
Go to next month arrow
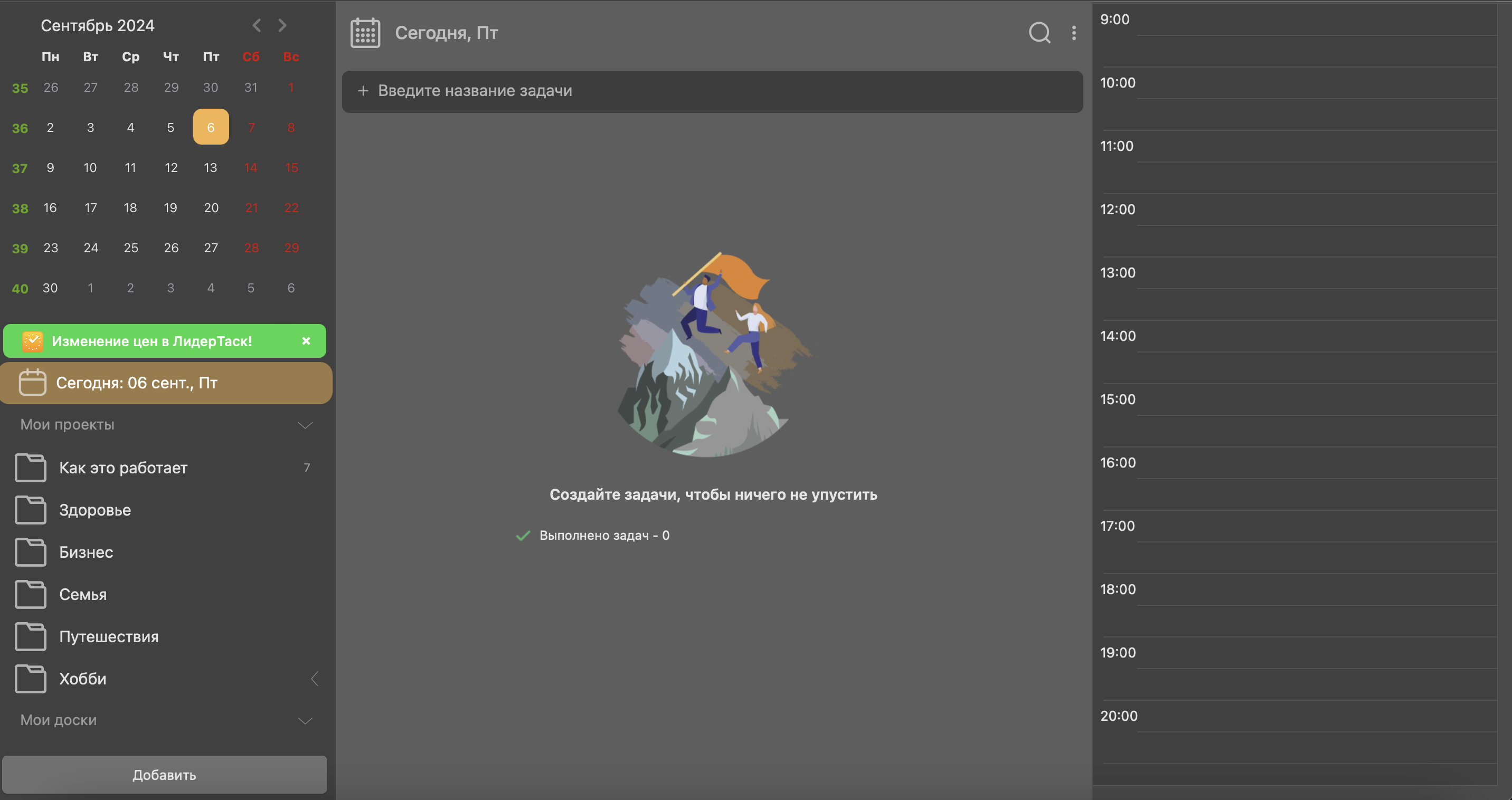282,25
